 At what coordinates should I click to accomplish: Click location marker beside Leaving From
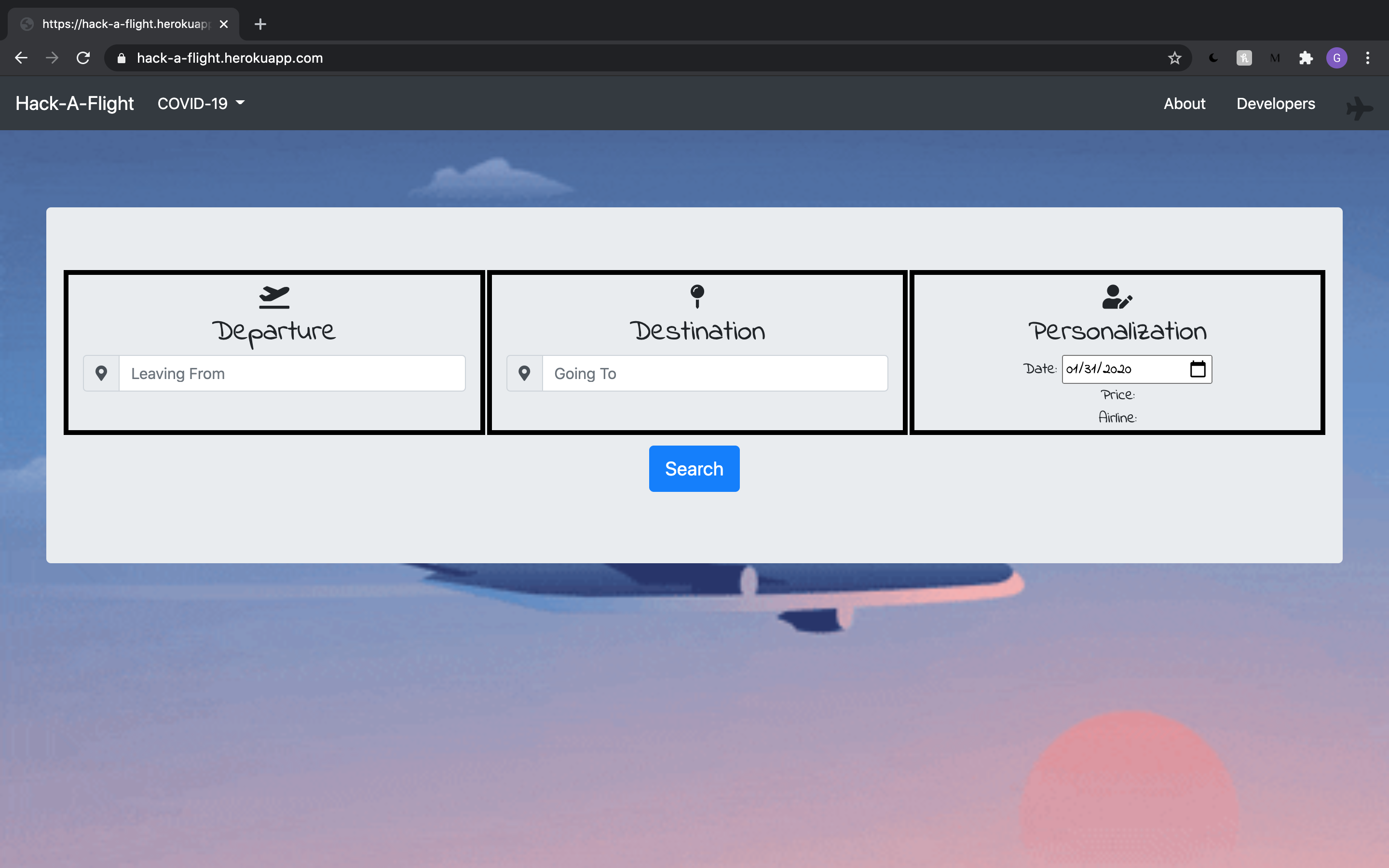click(x=101, y=373)
